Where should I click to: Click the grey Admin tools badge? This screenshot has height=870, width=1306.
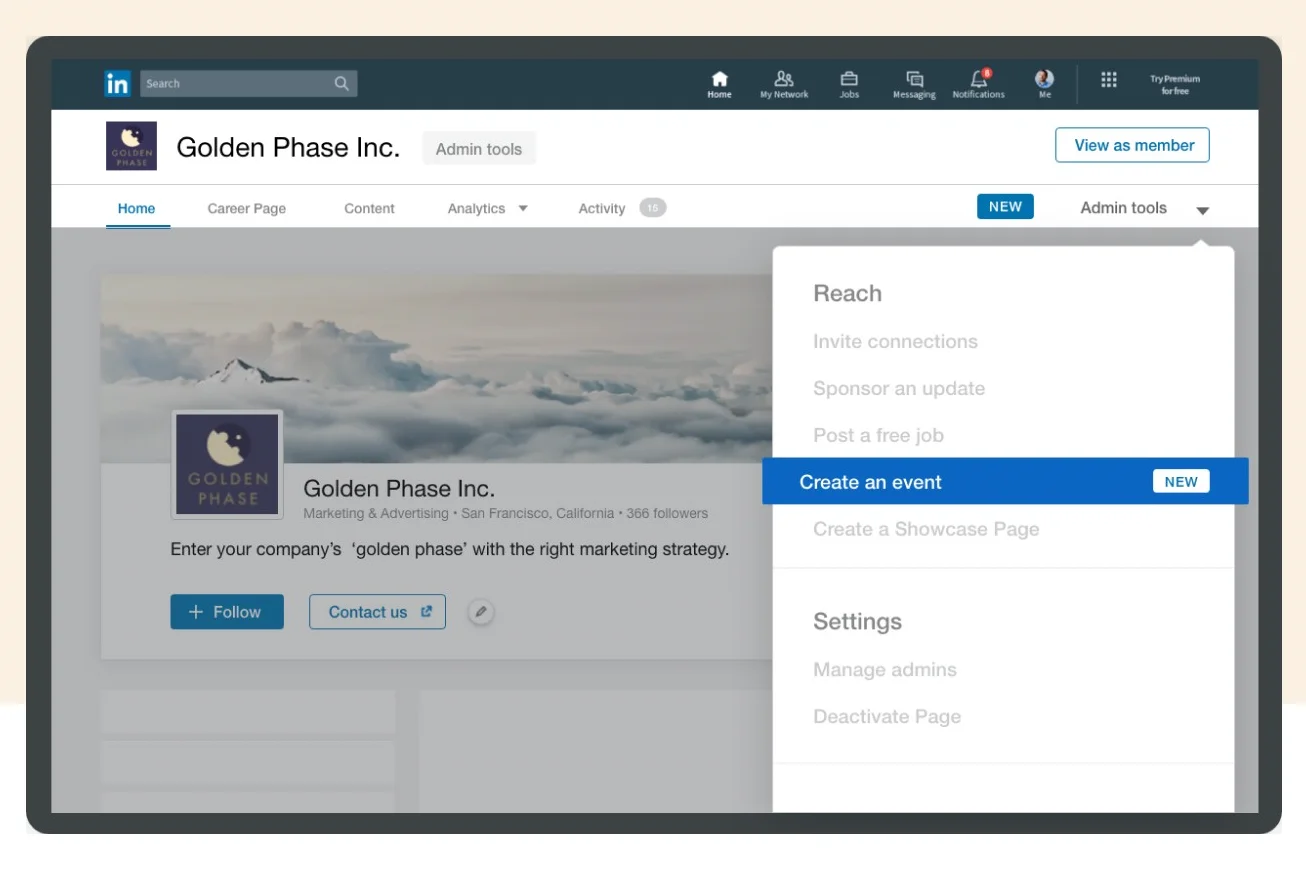pos(479,149)
